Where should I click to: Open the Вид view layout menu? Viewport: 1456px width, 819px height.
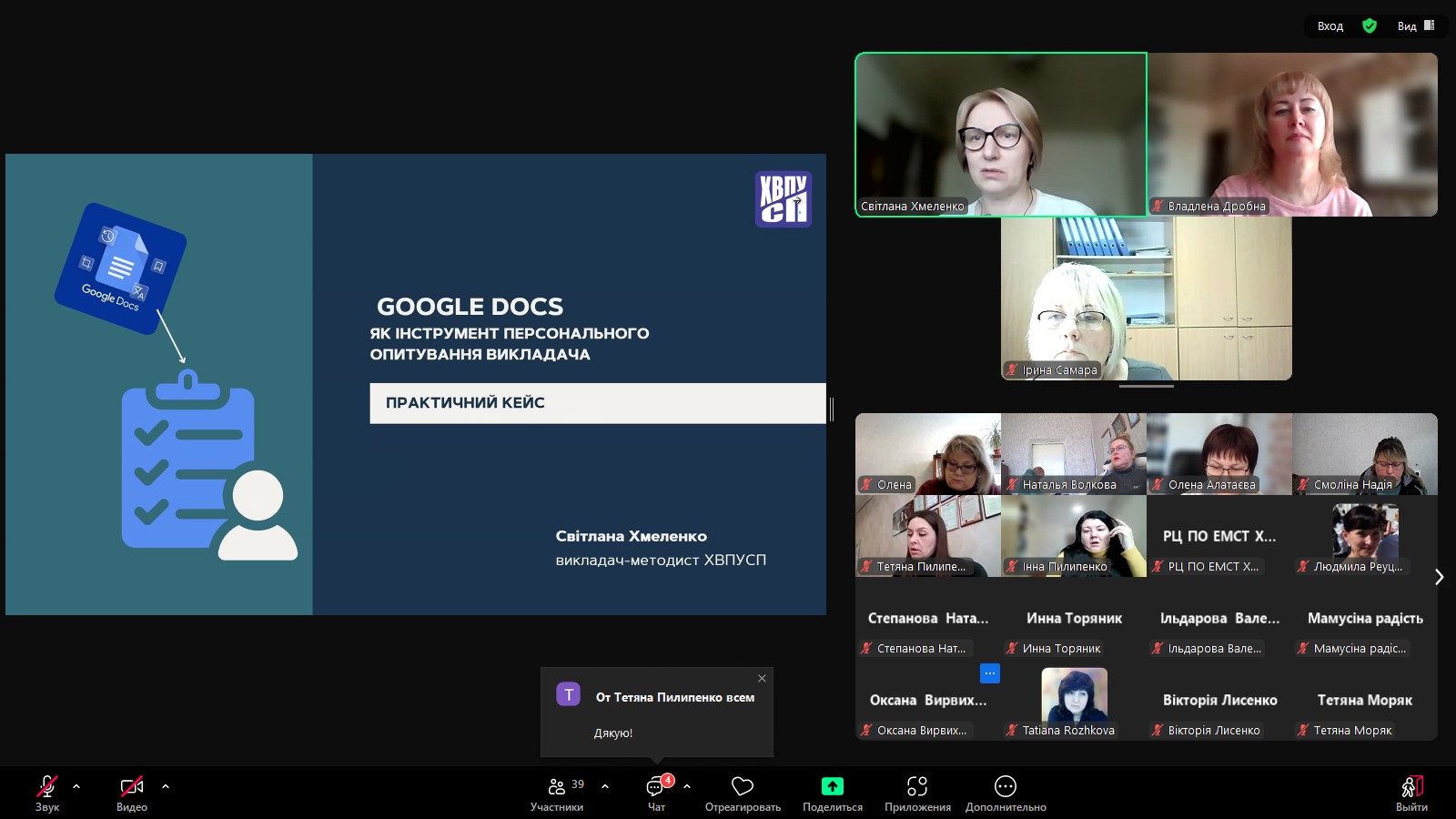(1416, 26)
